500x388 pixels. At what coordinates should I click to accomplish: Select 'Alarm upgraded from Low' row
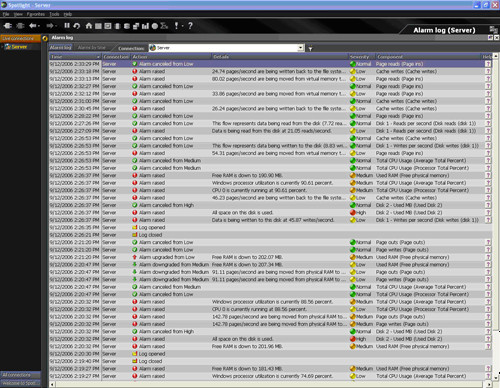(x=270, y=257)
